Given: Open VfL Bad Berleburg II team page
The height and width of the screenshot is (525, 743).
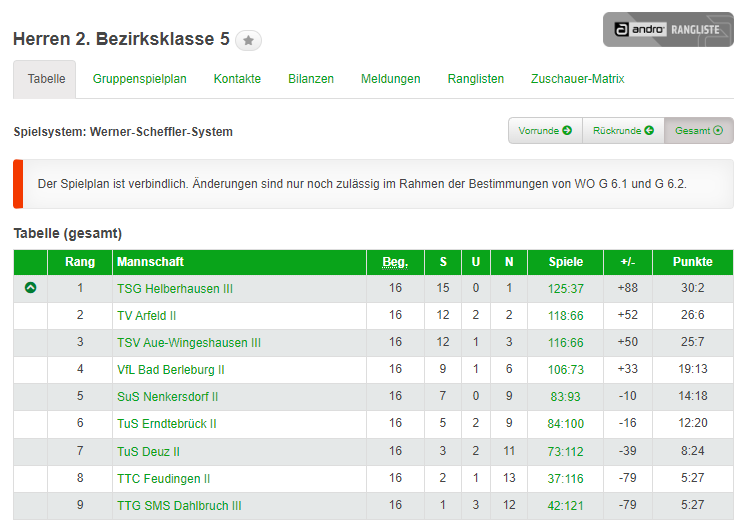Looking at the screenshot, I should pyautogui.click(x=171, y=370).
